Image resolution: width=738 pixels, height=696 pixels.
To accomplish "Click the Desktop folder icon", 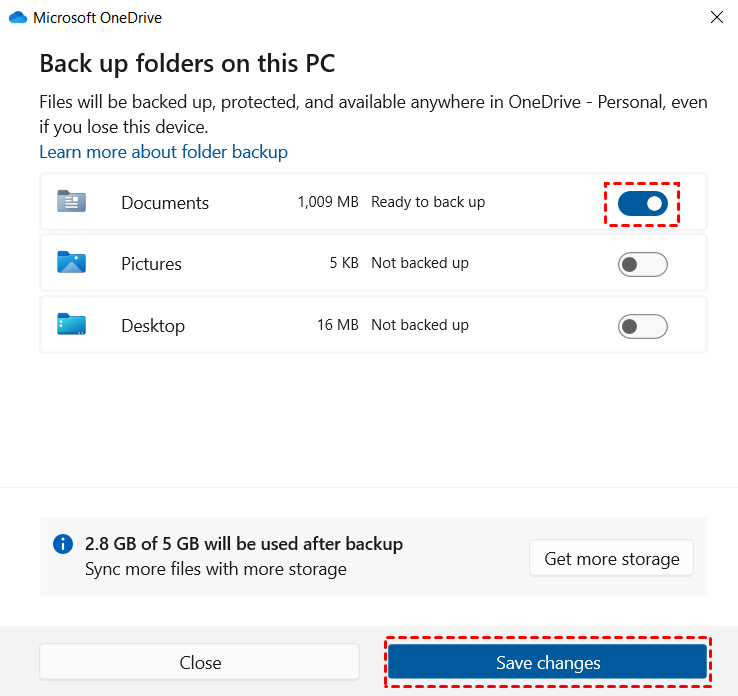I will pyautogui.click(x=71, y=325).
